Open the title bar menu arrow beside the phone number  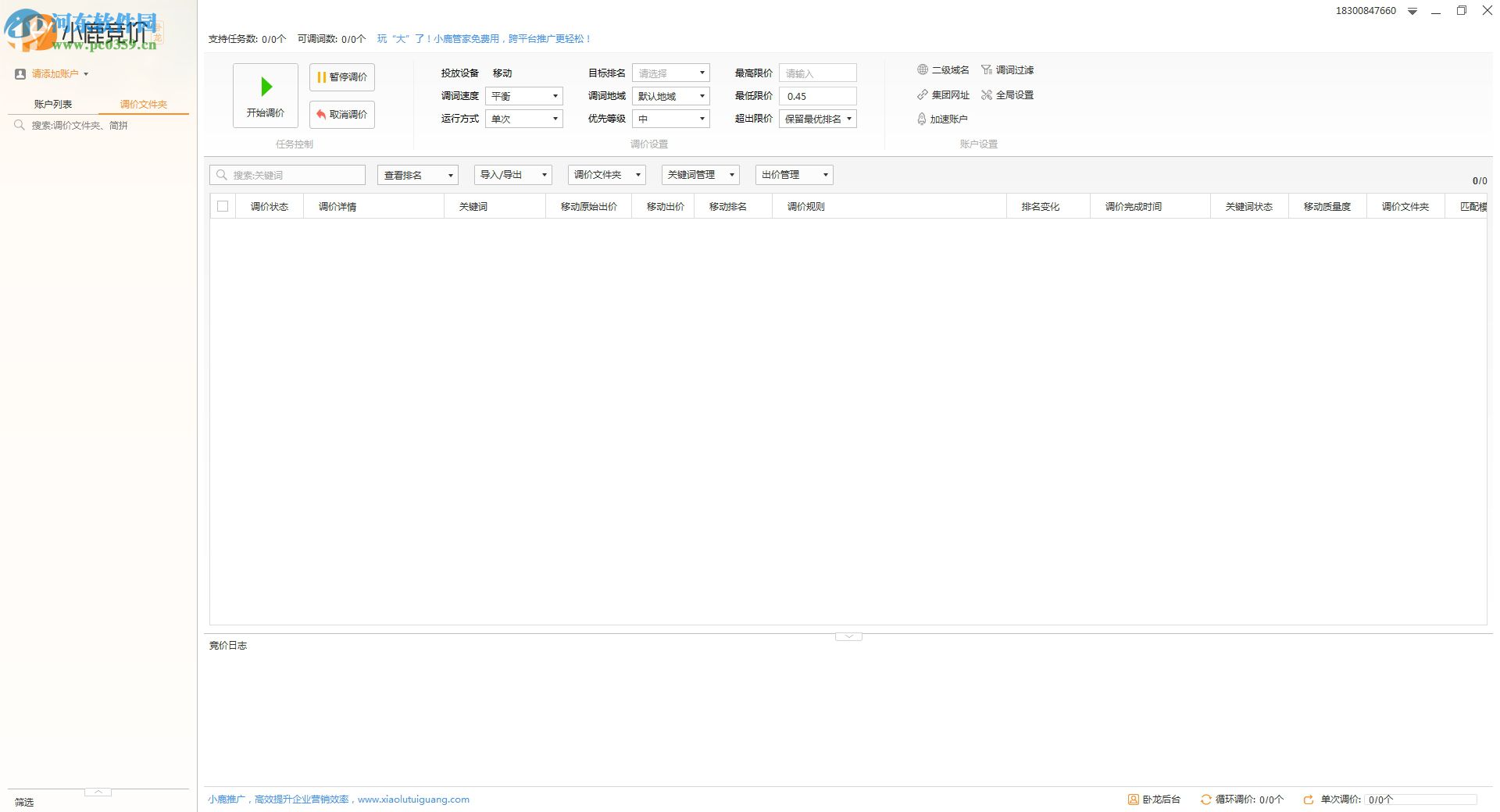point(1412,12)
